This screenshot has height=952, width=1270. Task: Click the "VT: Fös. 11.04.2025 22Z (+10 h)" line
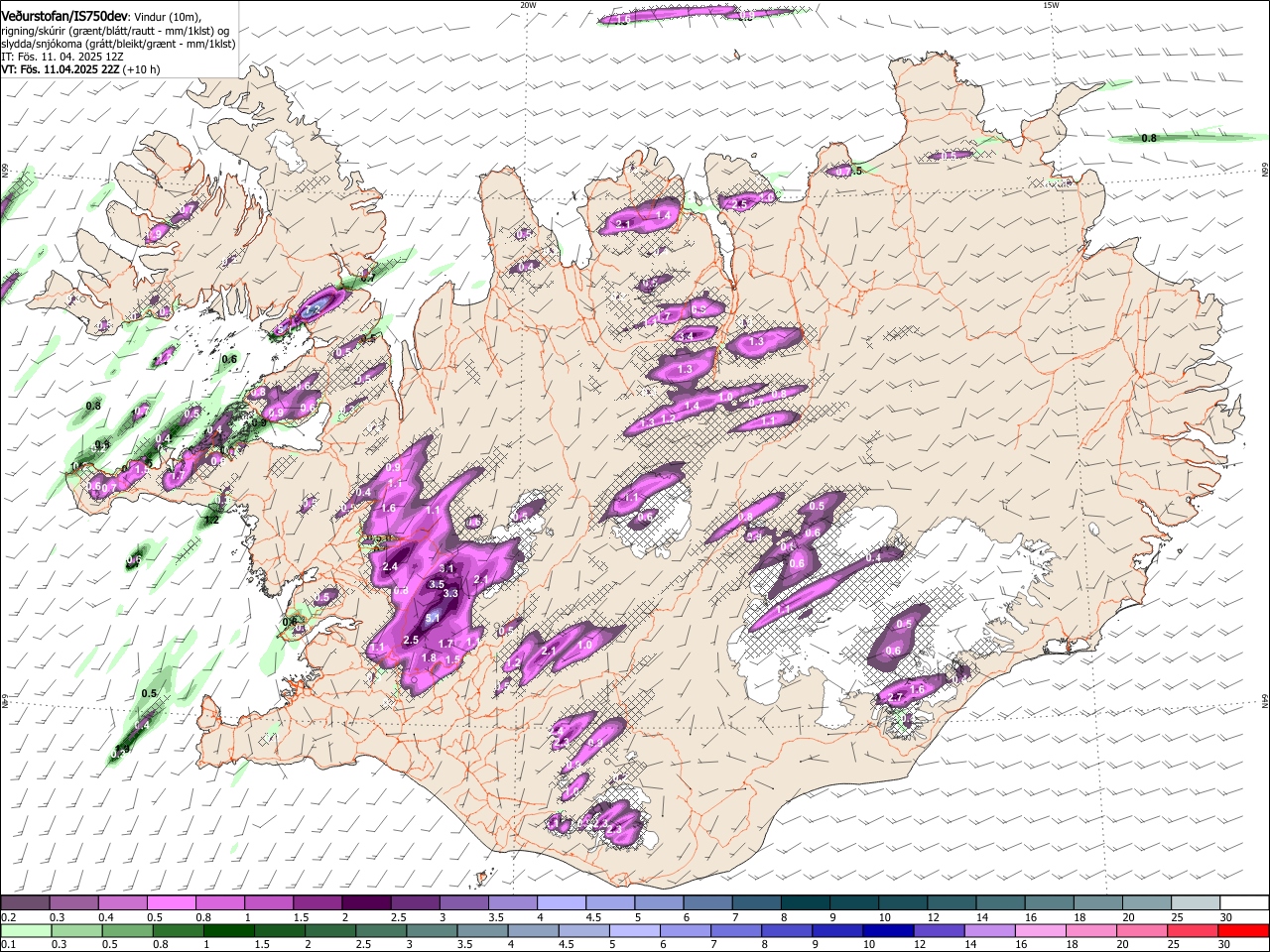80,69
